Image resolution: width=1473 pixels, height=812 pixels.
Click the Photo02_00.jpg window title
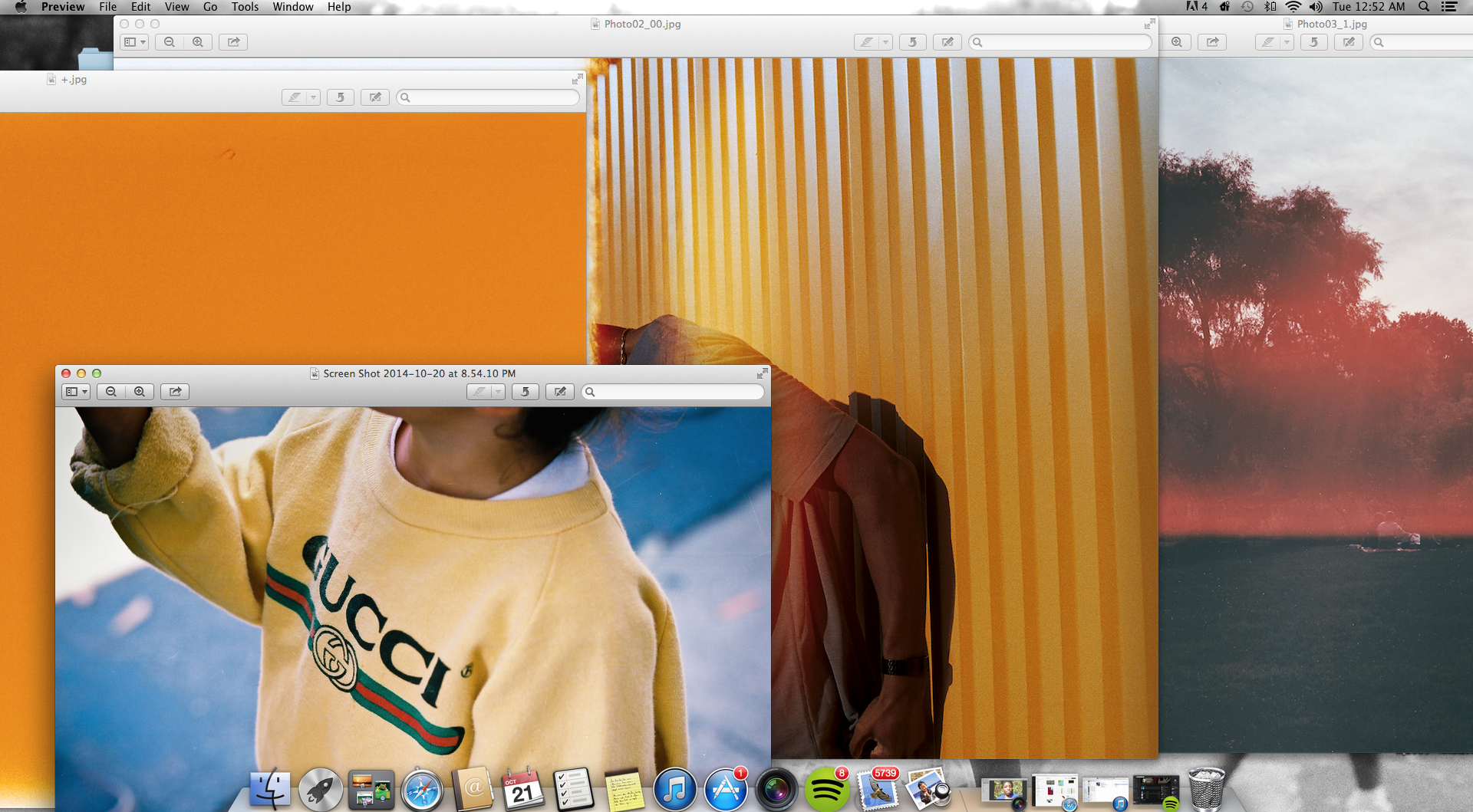coord(642,24)
